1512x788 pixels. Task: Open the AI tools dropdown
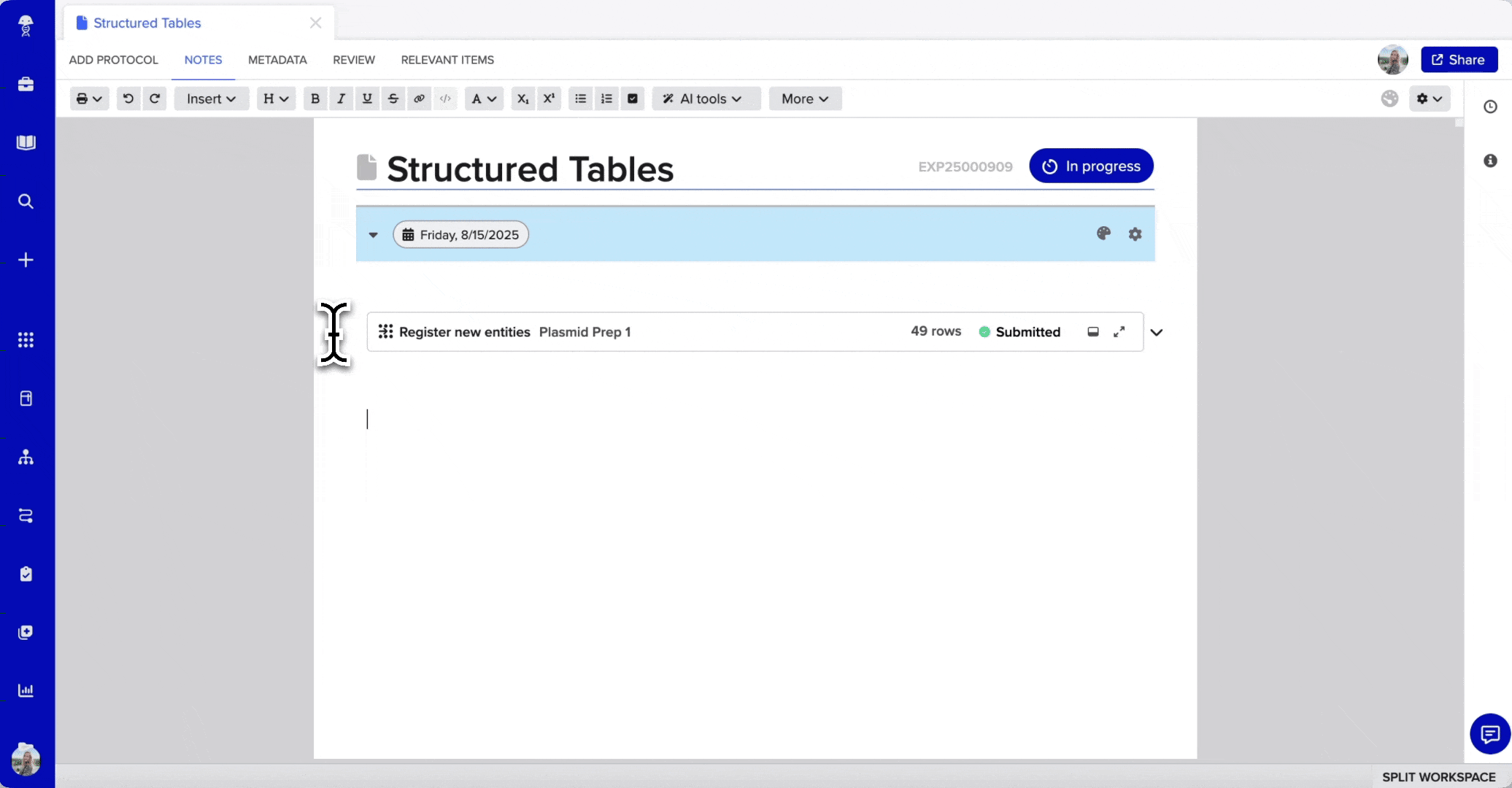tap(705, 98)
